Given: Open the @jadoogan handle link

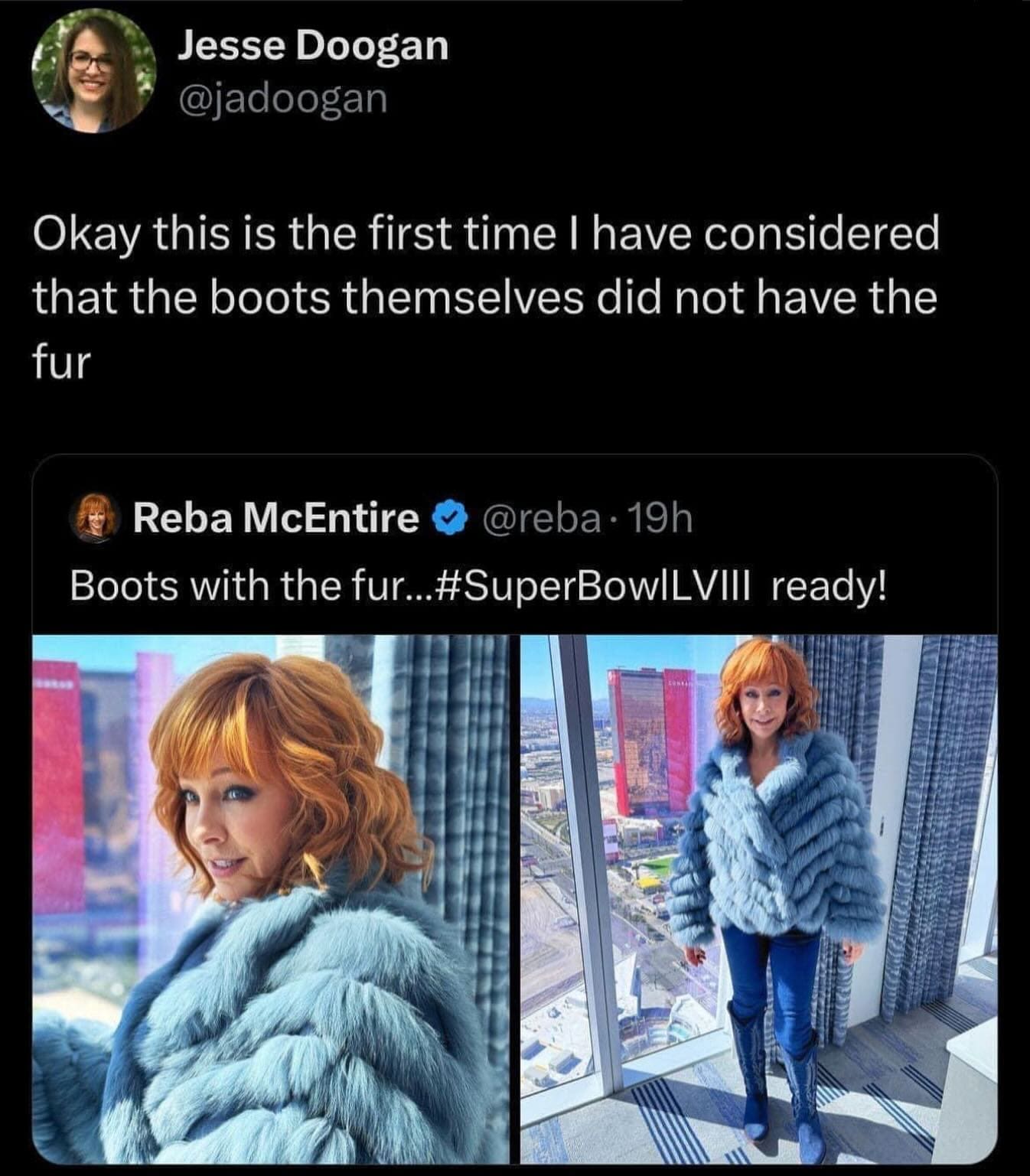Looking at the screenshot, I should pos(282,99).
